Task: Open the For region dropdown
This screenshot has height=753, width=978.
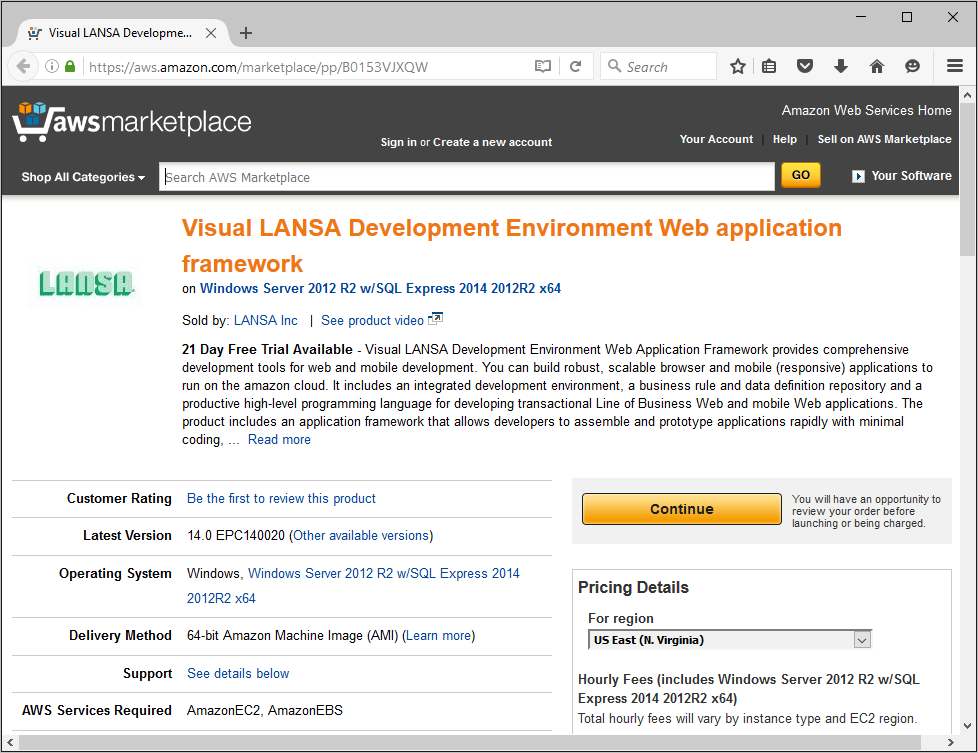Action: coord(729,640)
